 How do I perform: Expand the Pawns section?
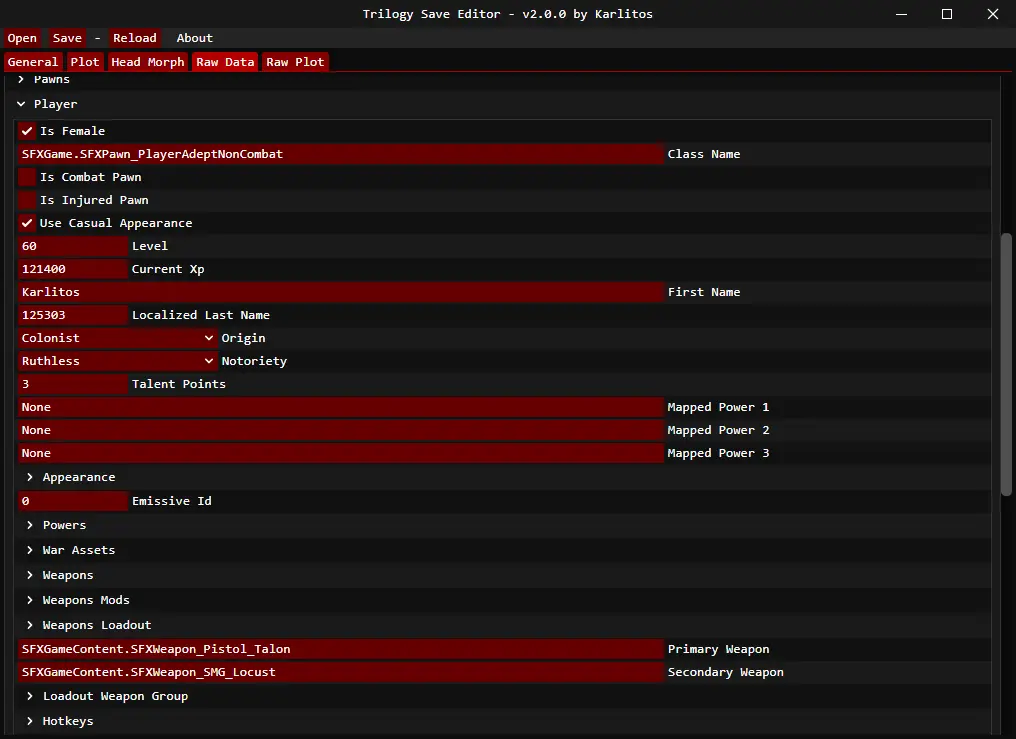[x=21, y=79]
